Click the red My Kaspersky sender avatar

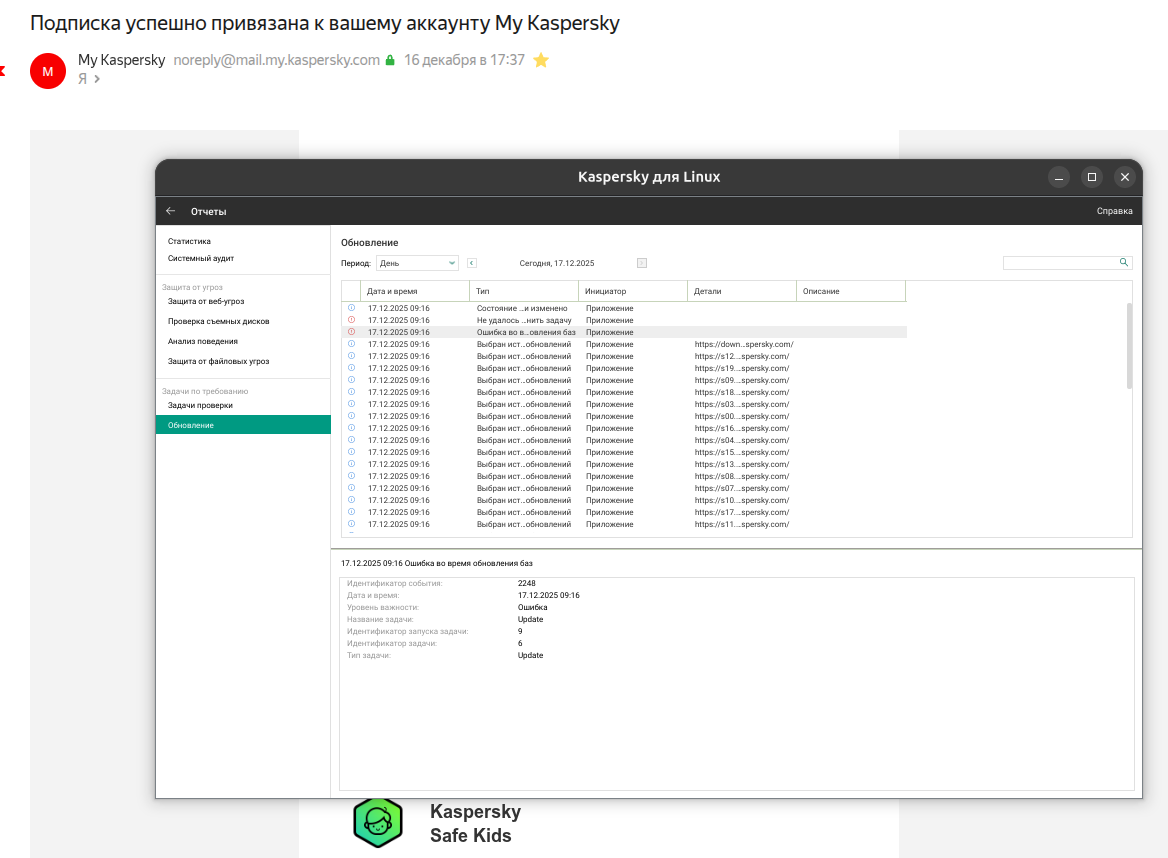click(x=48, y=70)
